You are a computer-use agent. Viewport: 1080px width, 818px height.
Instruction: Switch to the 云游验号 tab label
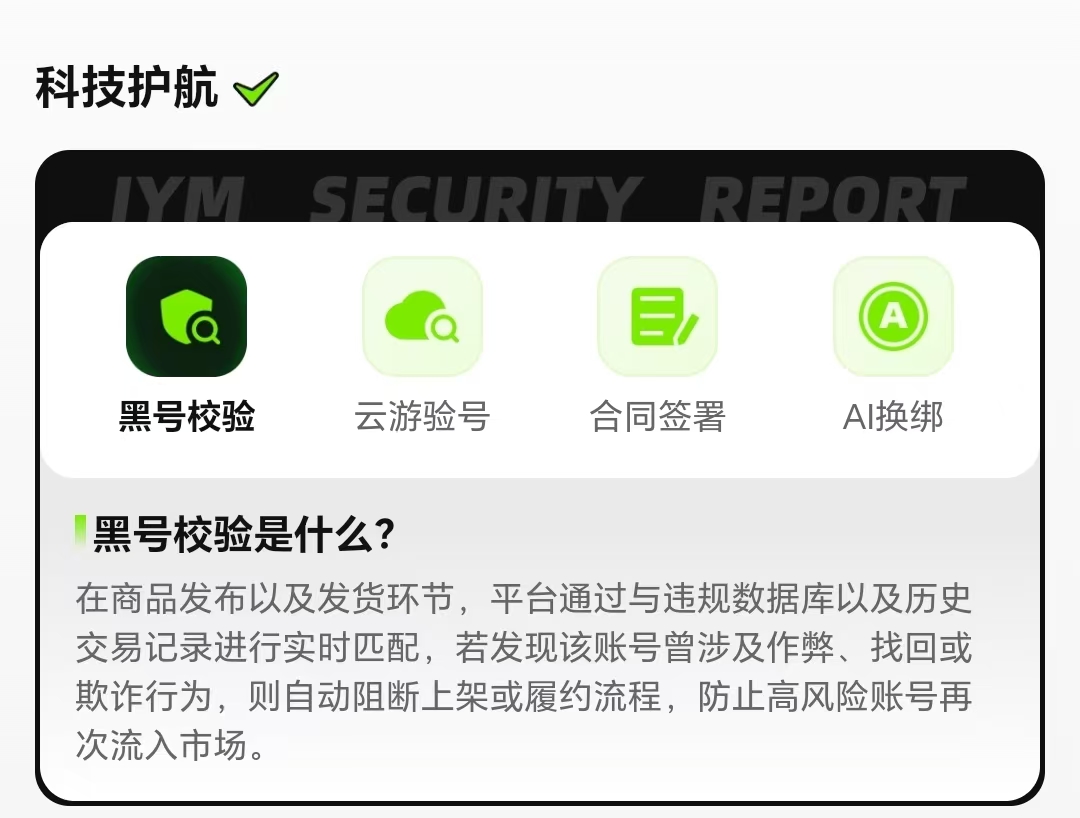point(422,417)
